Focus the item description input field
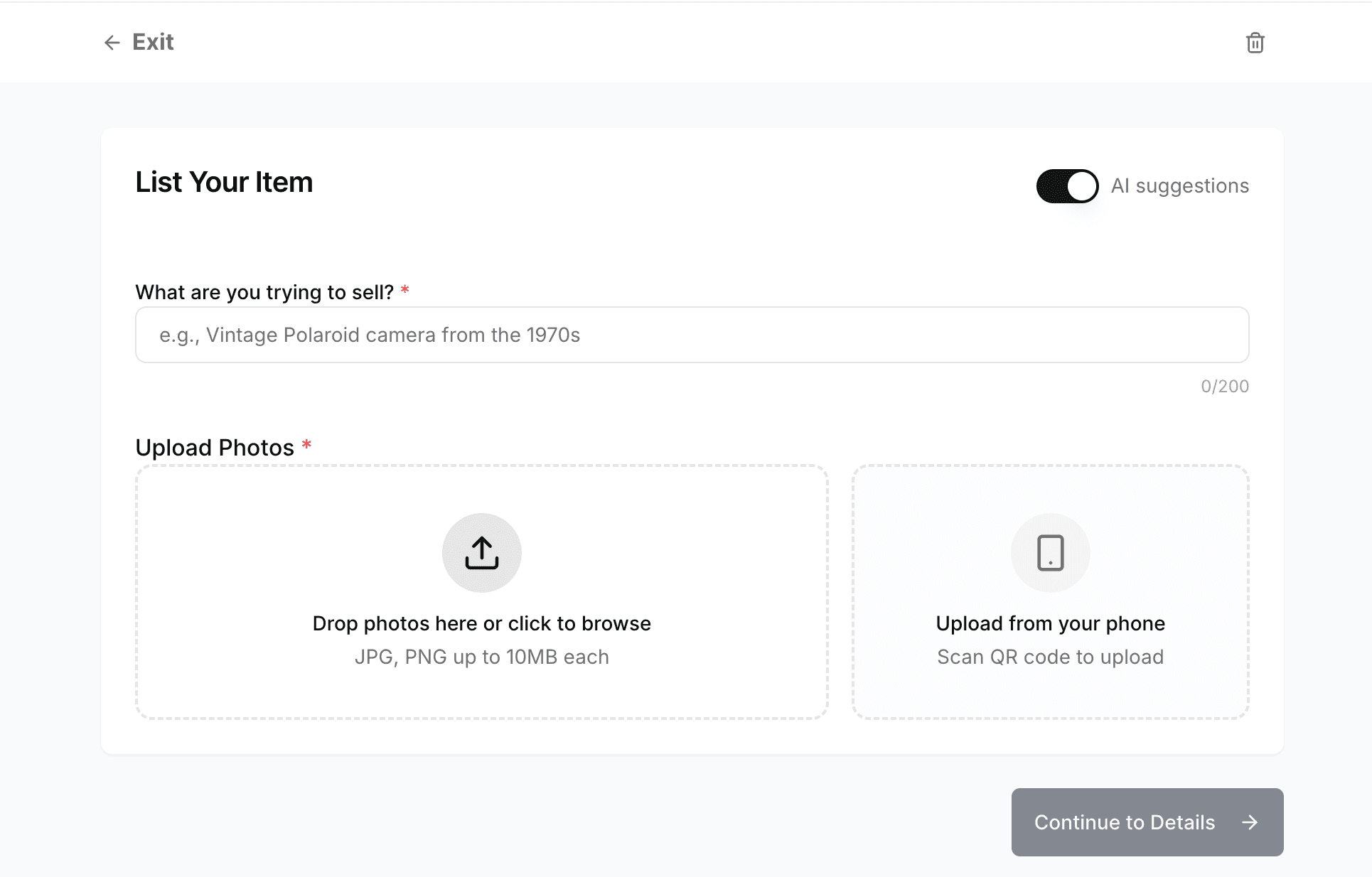 coord(692,335)
